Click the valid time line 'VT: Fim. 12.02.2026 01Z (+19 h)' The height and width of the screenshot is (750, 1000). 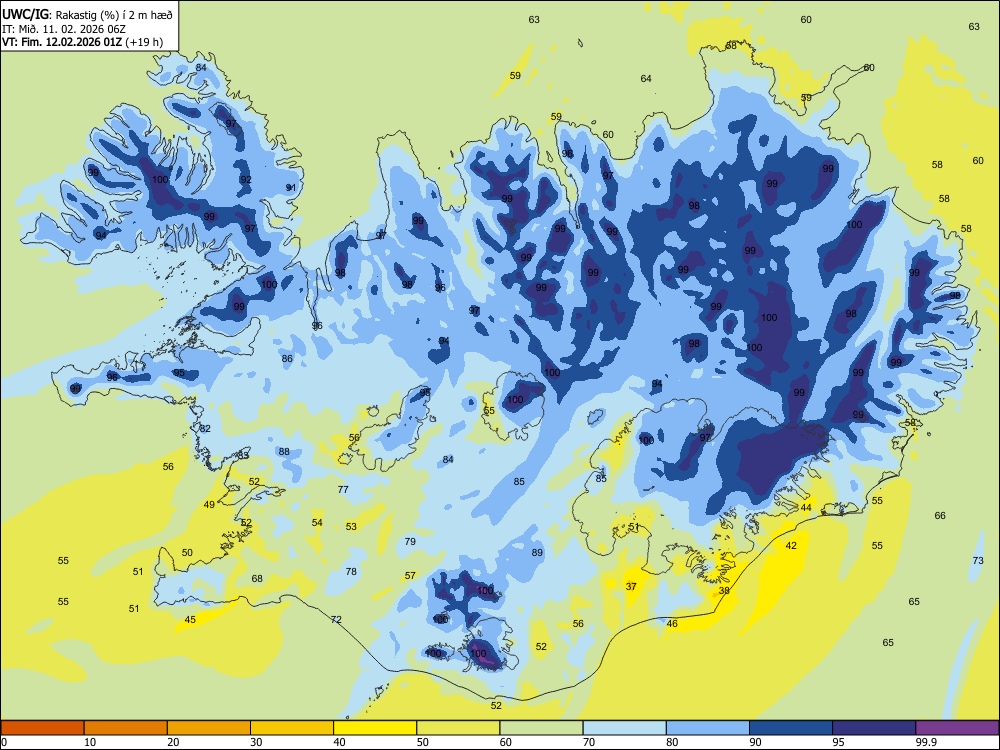pyautogui.click(x=82, y=42)
